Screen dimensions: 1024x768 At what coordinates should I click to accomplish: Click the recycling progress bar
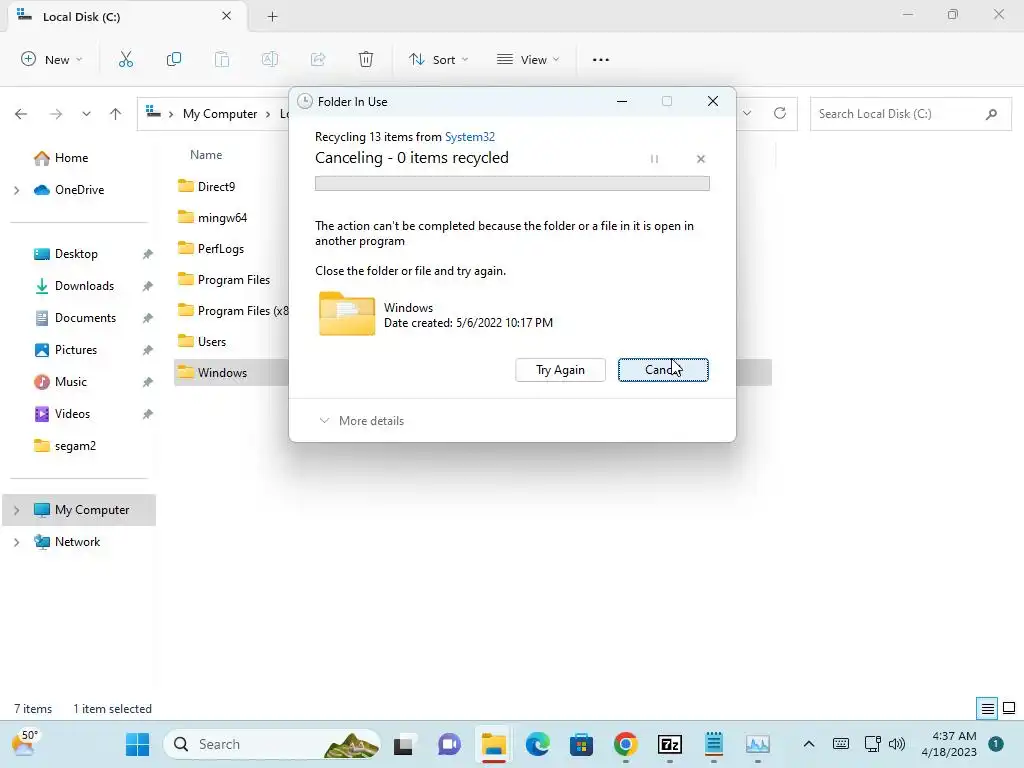(x=512, y=184)
